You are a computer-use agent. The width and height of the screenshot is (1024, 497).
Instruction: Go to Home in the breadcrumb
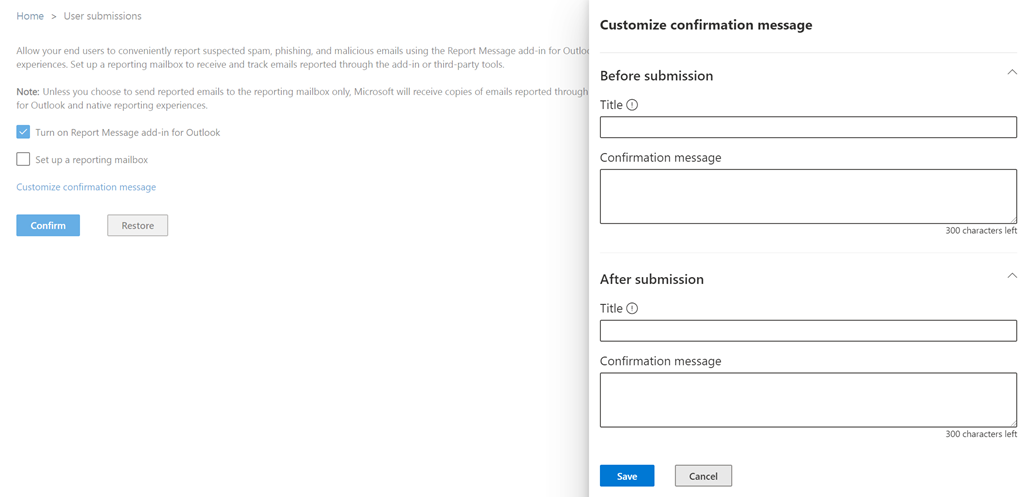(x=30, y=16)
